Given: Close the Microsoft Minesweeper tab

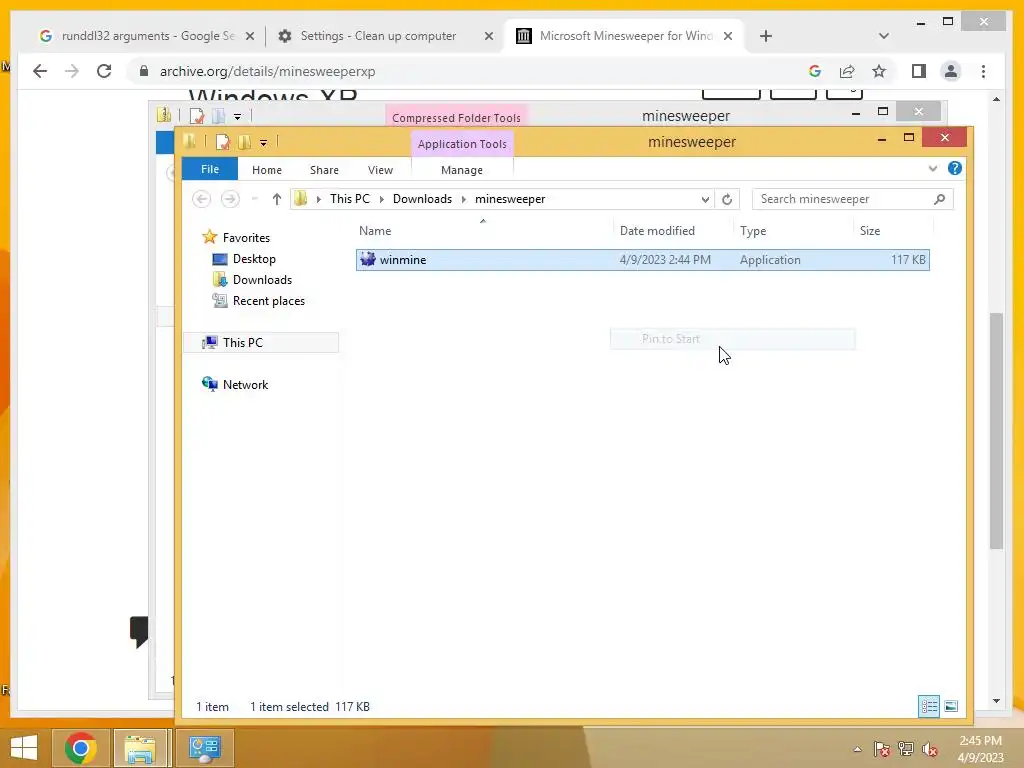Looking at the screenshot, I should [x=728, y=36].
